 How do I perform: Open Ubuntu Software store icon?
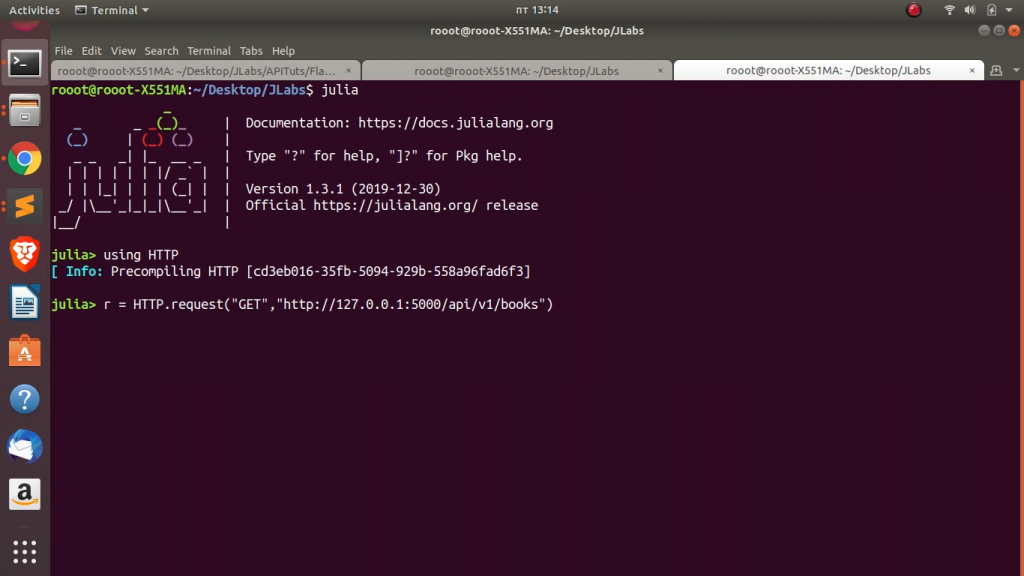click(x=25, y=350)
